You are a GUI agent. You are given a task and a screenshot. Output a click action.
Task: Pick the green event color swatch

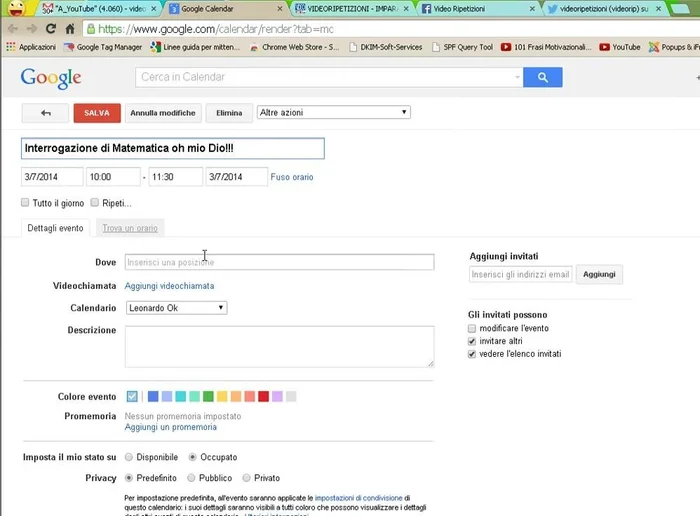point(208,396)
